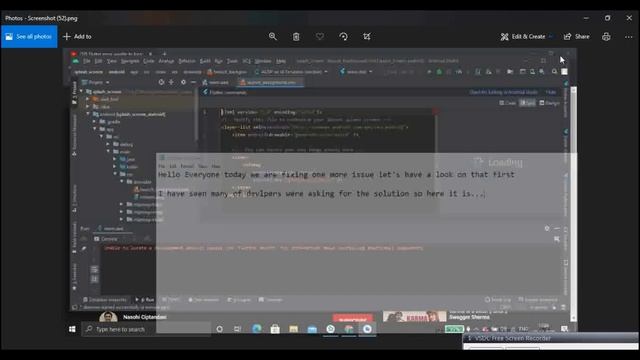Viewport: 640px width, 360px height.
Task: Click Open for Editing in Android Studio link
Action: pos(503,92)
